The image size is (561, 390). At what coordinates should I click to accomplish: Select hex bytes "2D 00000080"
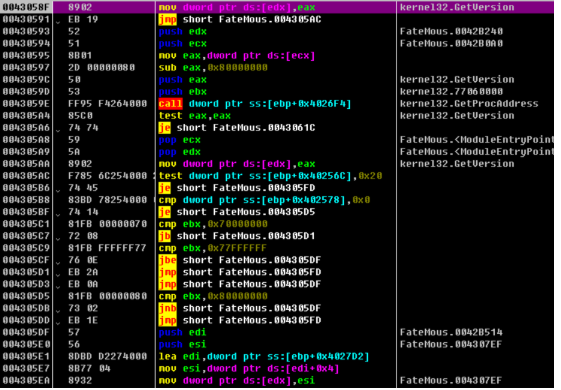click(102, 68)
